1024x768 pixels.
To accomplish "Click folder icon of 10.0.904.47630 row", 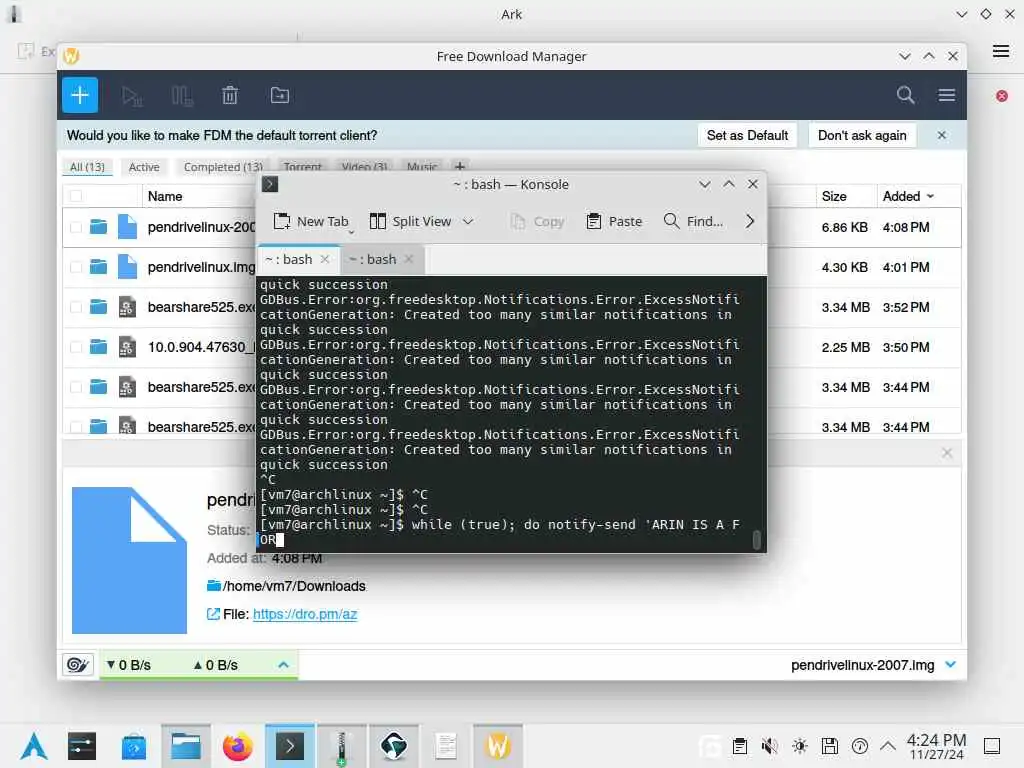I will (99, 347).
